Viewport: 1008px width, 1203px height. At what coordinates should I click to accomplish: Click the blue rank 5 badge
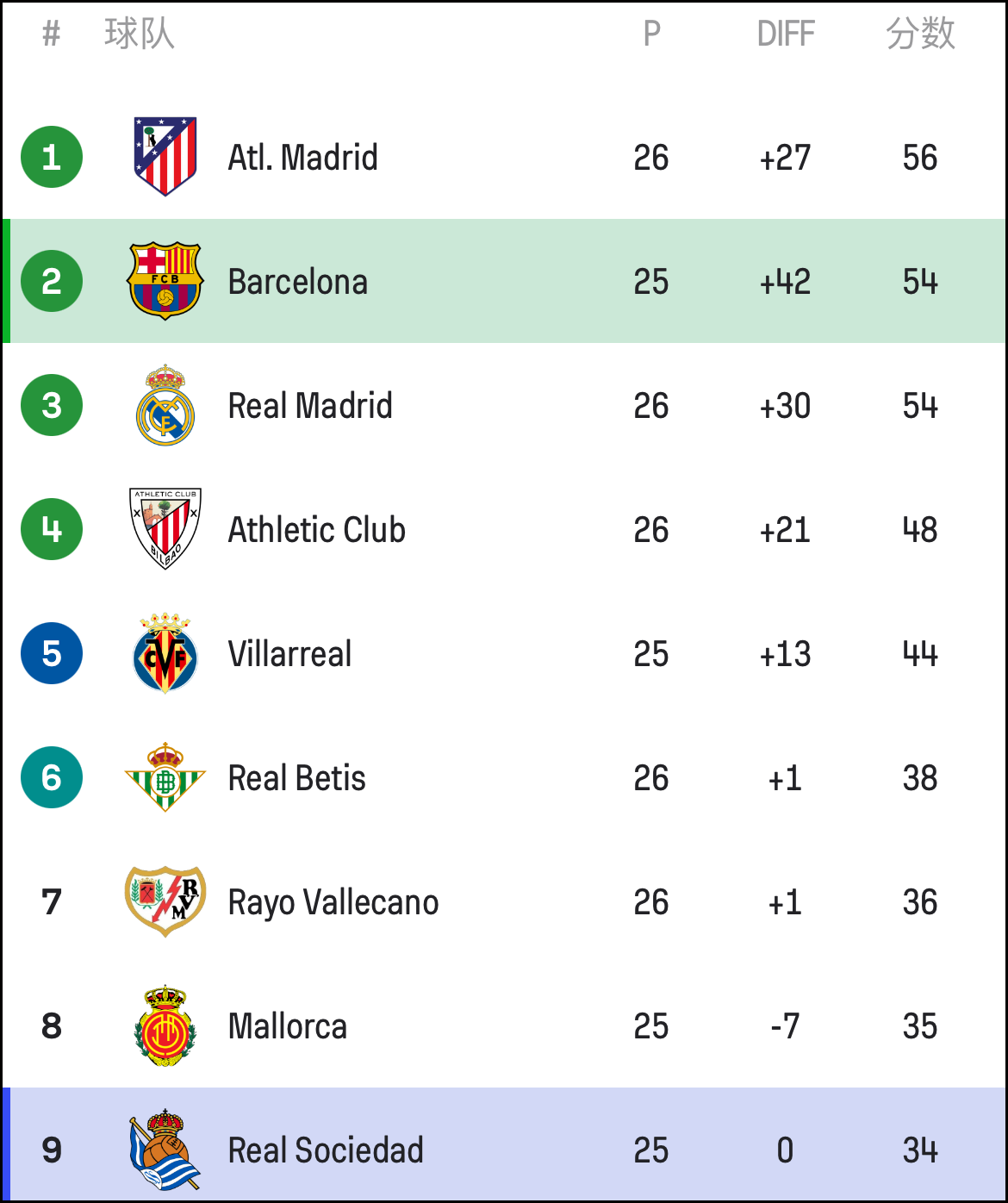pos(52,653)
